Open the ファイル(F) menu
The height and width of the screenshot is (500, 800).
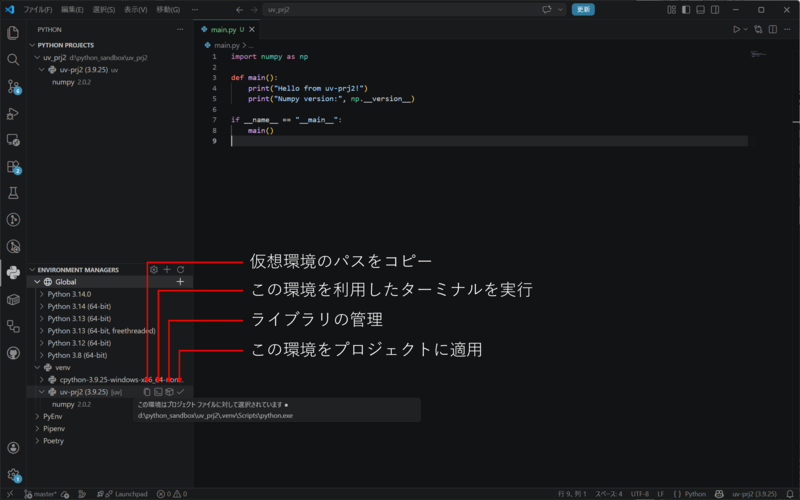38,10
